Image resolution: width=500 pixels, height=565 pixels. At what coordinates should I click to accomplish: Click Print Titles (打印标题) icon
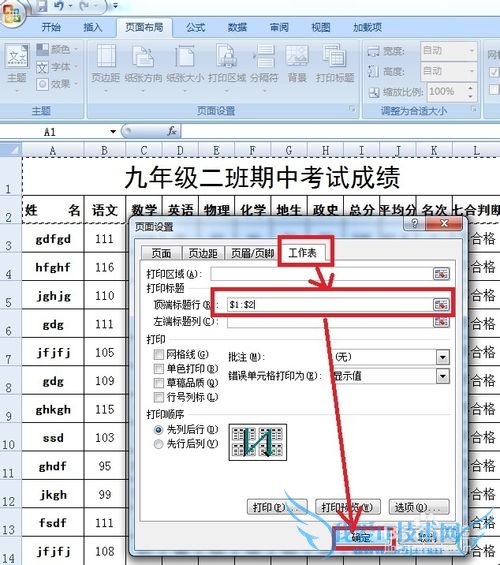coord(335,63)
